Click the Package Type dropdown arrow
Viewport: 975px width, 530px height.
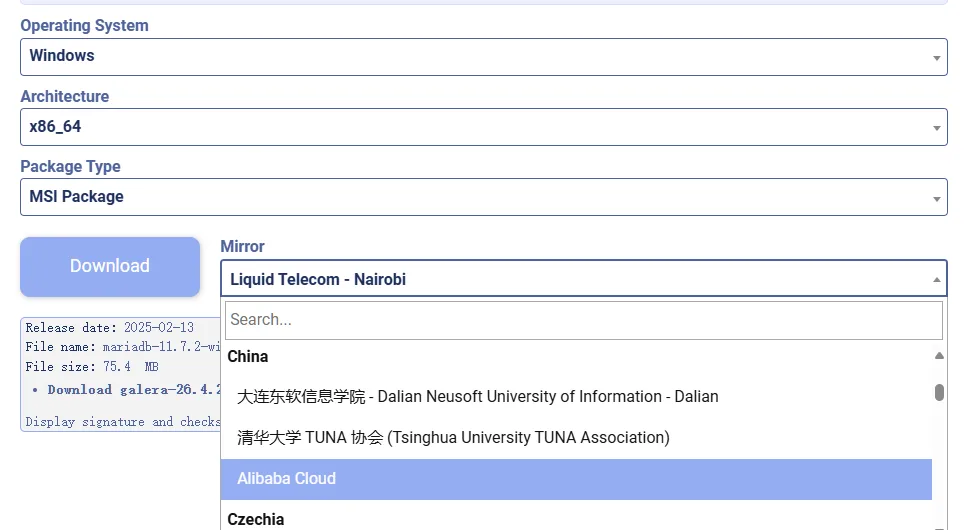[x=936, y=198]
